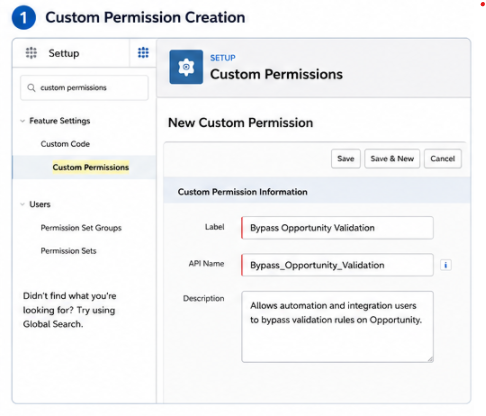The width and height of the screenshot is (486, 416).
Task: Click the blue grid icon in the header
Action: point(143,53)
